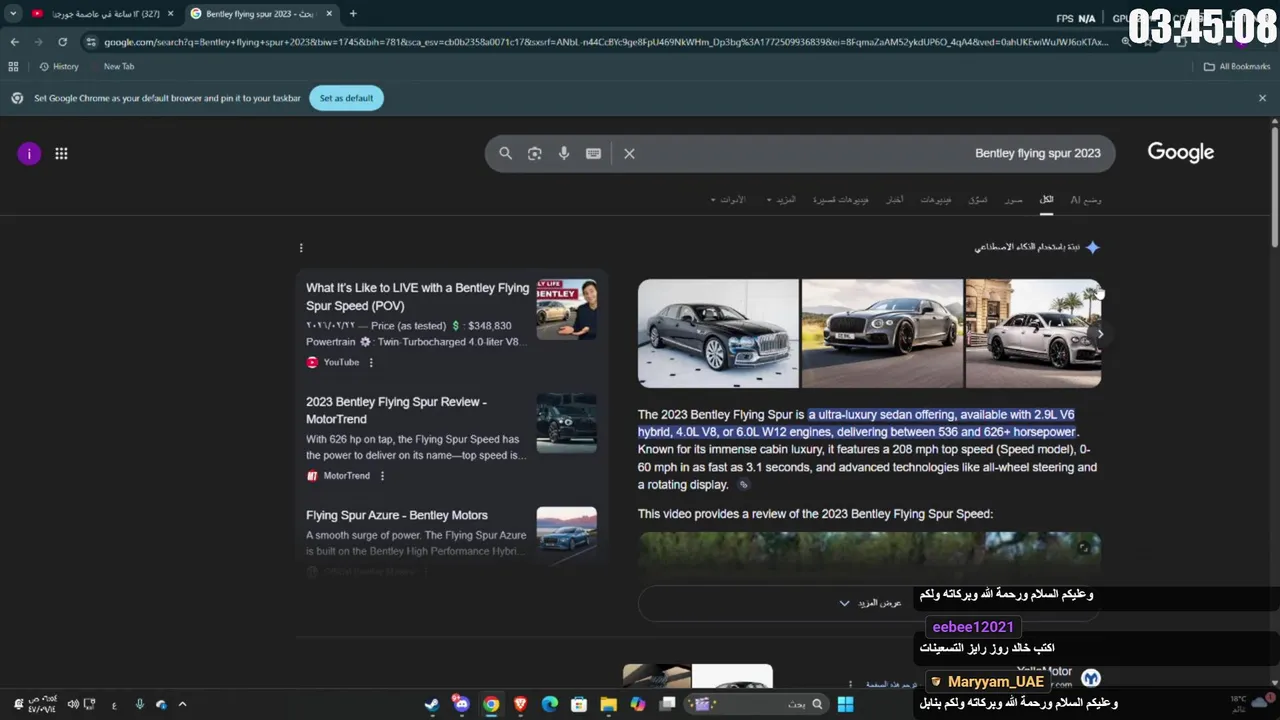1280x720 pixels.
Task: Click the Set as default button
Action: tap(346, 98)
